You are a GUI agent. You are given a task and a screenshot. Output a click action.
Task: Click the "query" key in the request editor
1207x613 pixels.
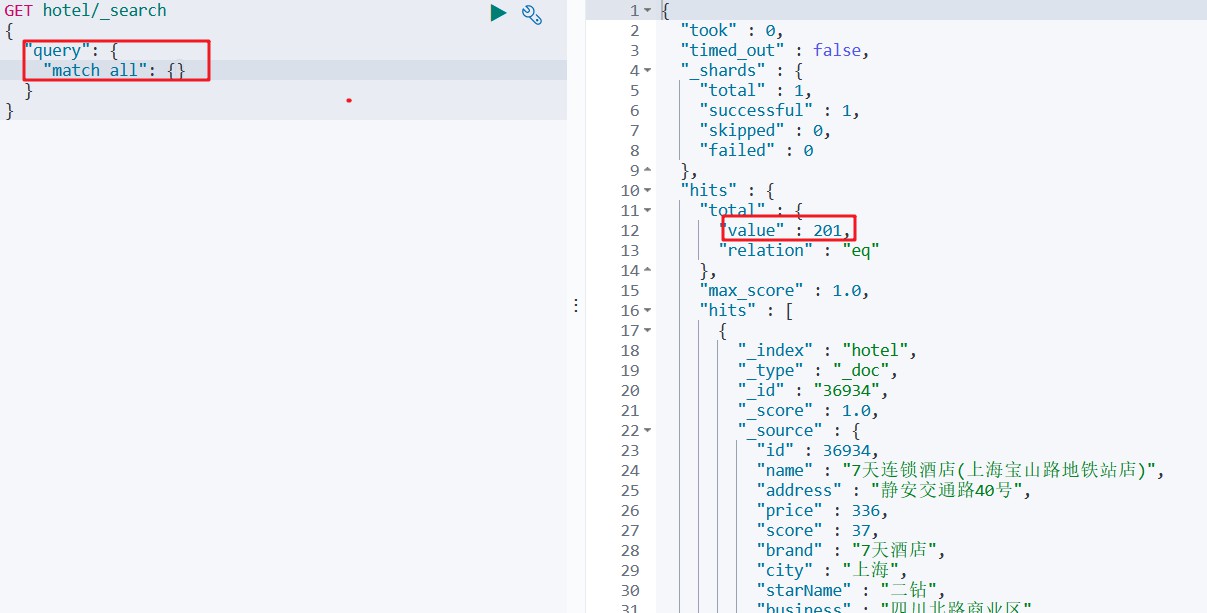coord(57,50)
